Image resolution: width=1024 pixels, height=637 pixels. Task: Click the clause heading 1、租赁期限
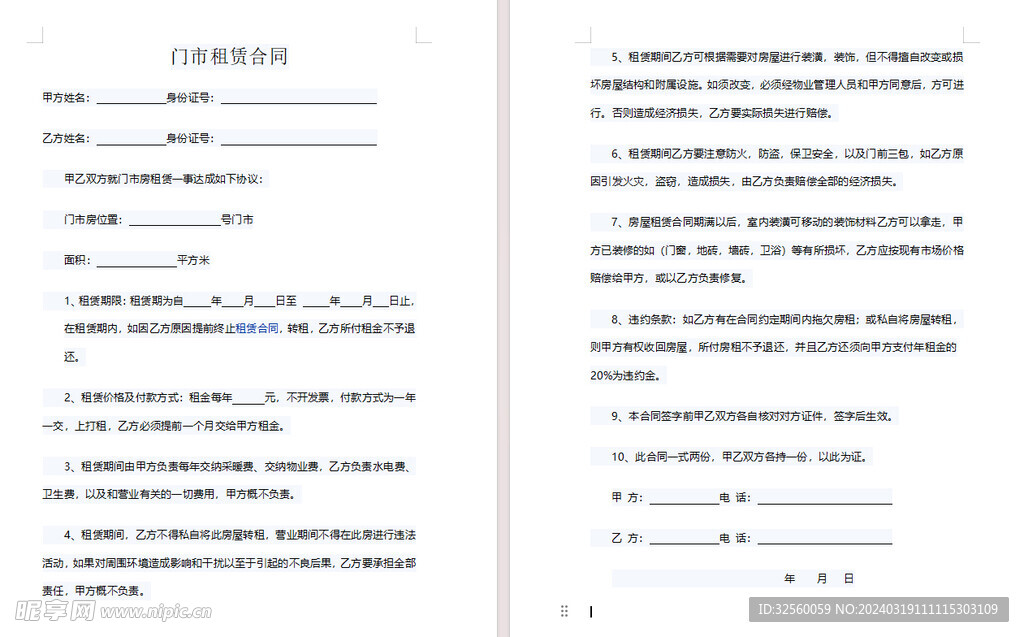[x=94, y=301]
